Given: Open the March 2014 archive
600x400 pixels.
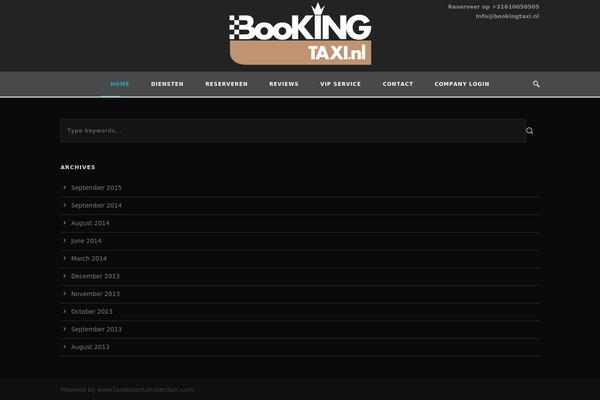Looking at the screenshot, I should [x=89, y=258].
